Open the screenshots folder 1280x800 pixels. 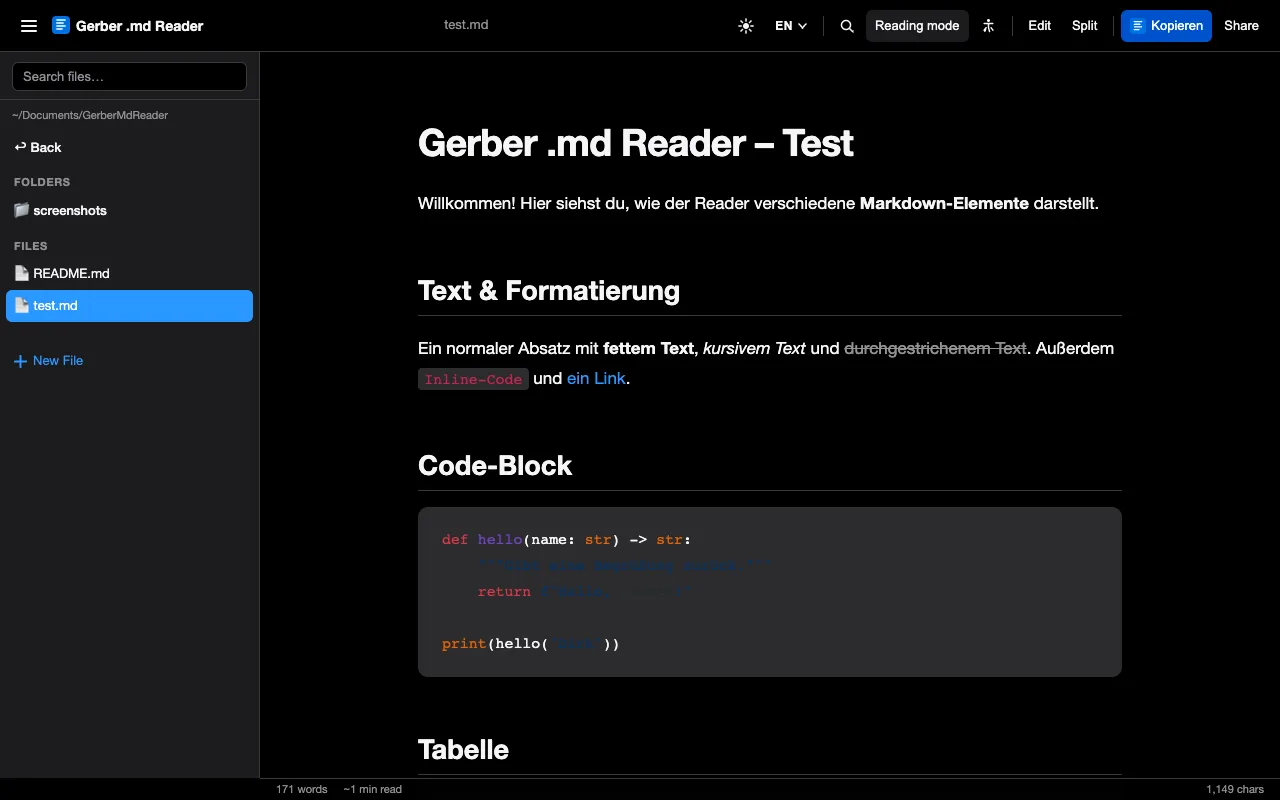129,211
